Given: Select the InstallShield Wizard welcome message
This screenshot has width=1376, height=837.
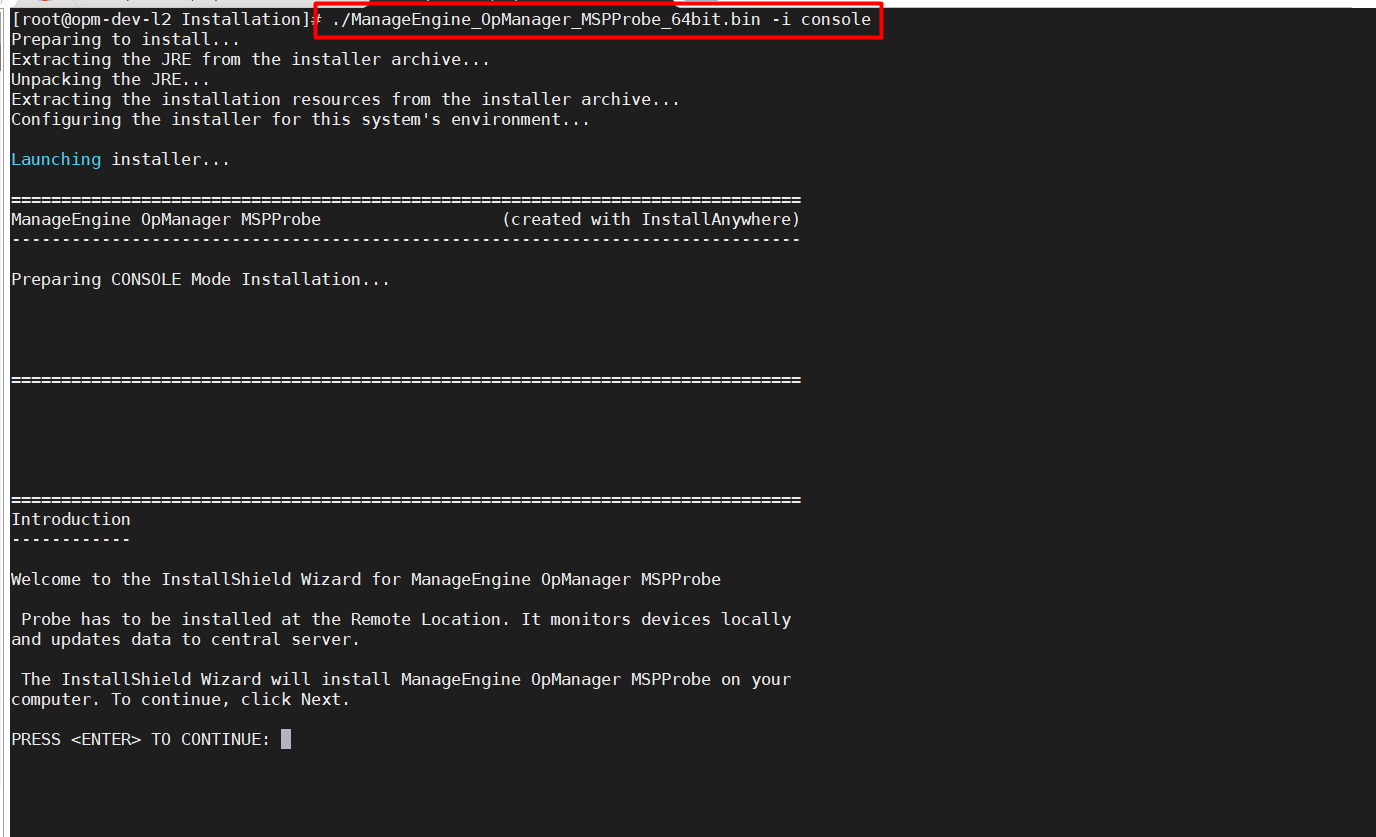Looking at the screenshot, I should tap(365, 578).
